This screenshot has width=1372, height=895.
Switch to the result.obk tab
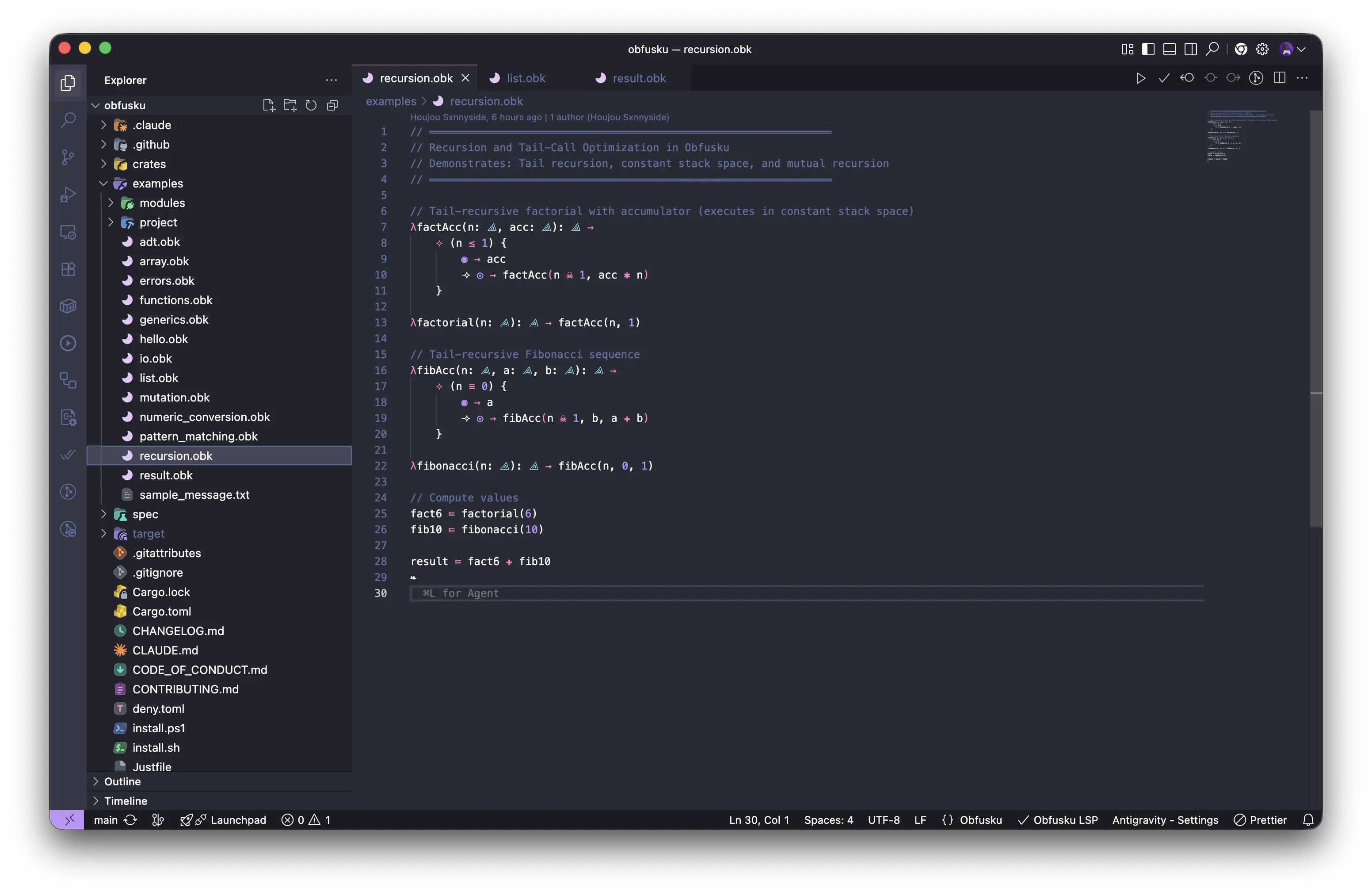click(x=639, y=78)
